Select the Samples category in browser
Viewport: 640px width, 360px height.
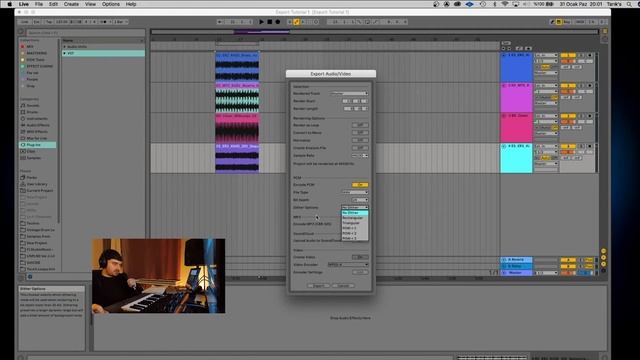[38, 158]
